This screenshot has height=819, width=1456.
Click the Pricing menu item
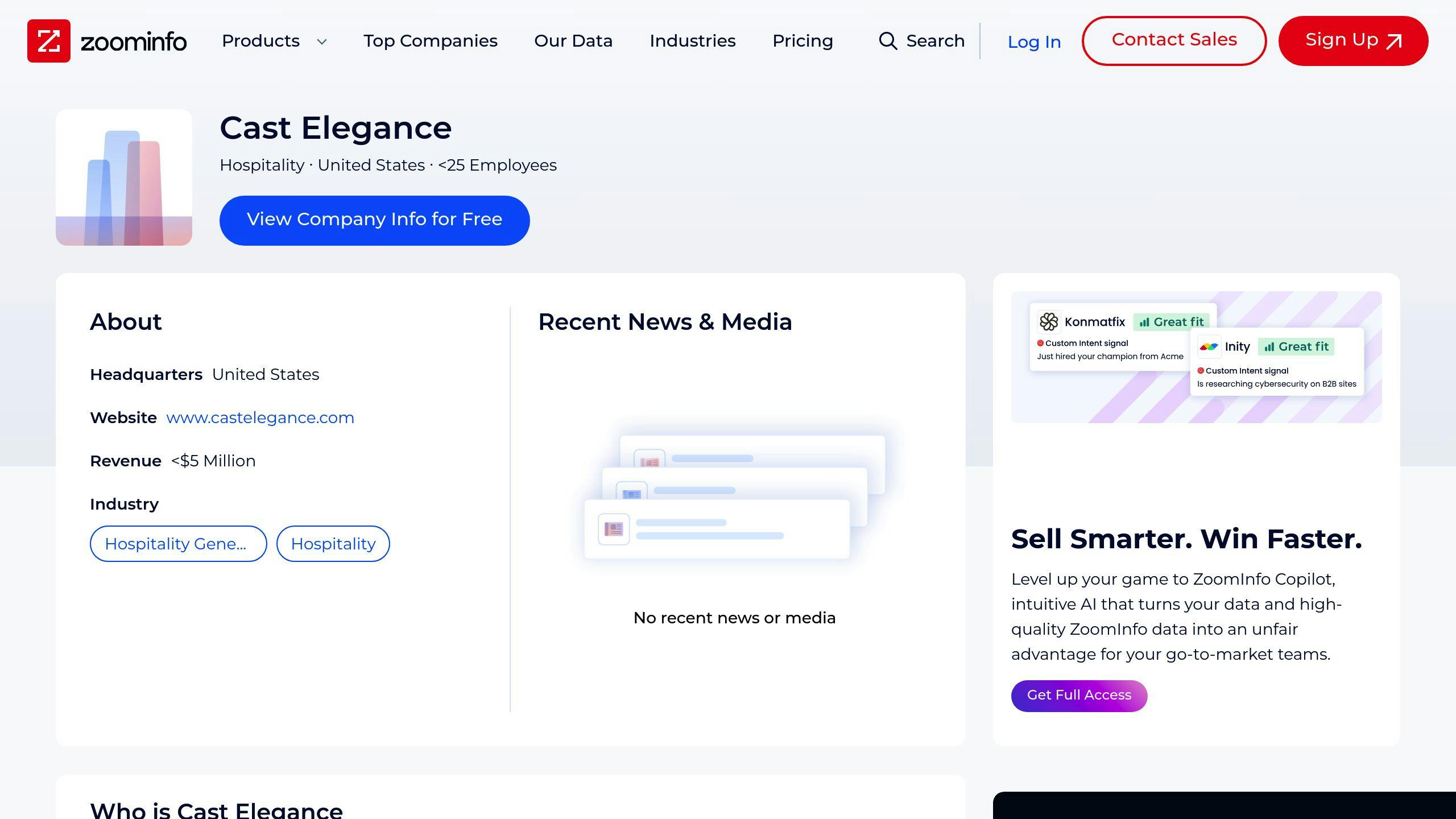pos(803,41)
